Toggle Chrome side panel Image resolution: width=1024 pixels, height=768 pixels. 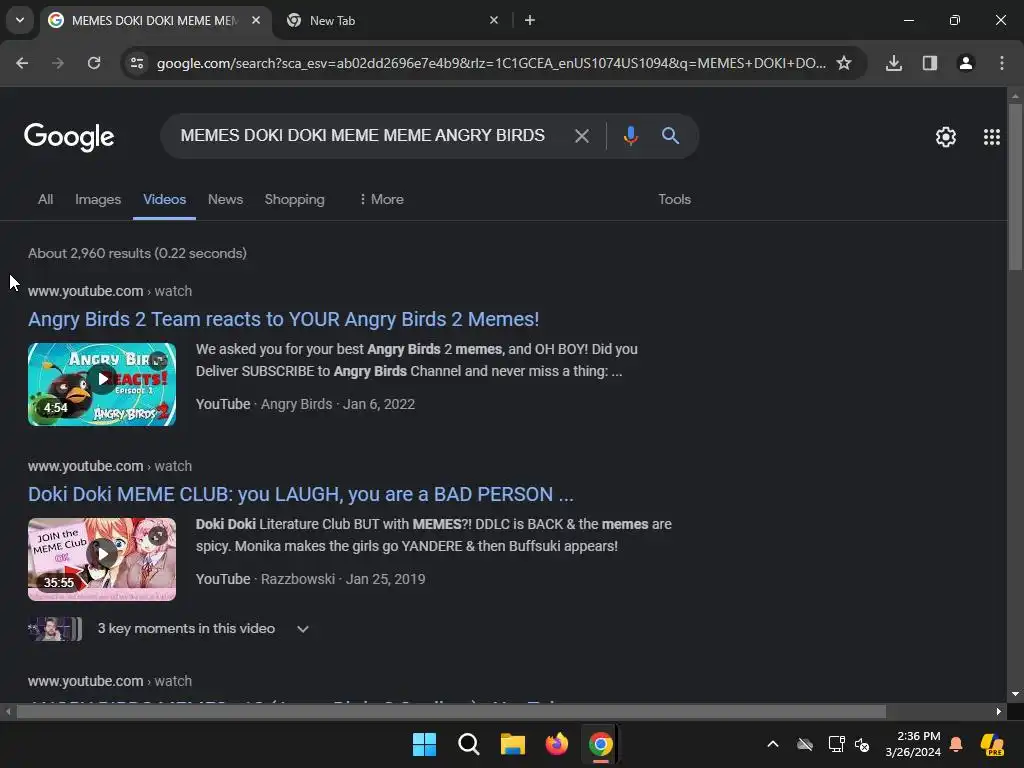tap(930, 63)
